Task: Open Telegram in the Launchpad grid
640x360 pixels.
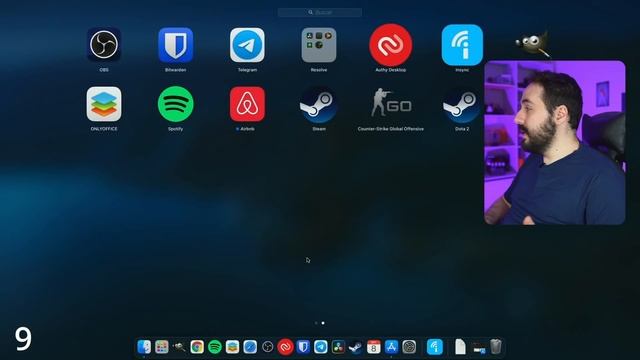Action: pyautogui.click(x=247, y=45)
